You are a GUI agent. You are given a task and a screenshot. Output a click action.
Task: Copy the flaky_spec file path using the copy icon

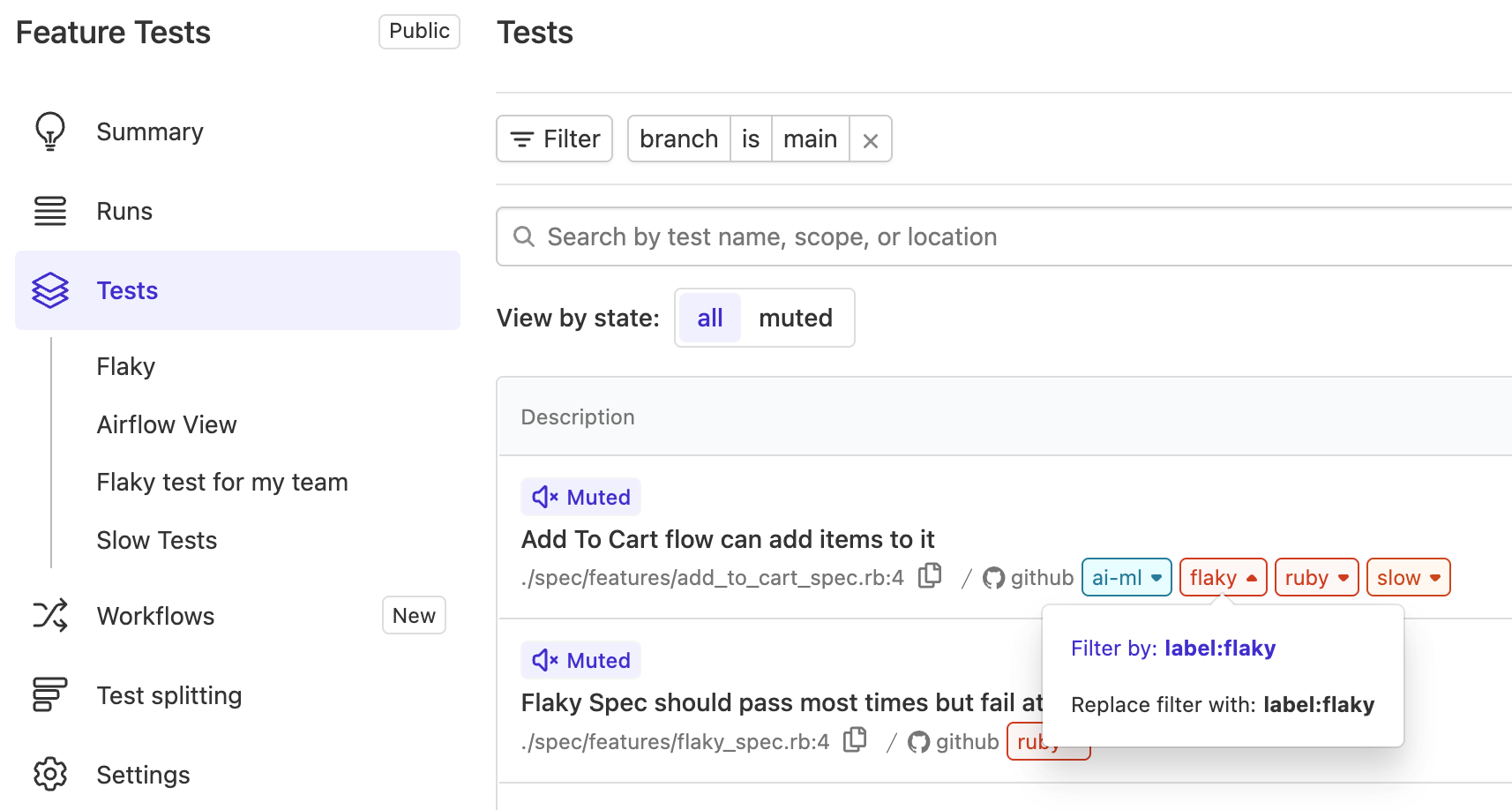[x=855, y=739]
